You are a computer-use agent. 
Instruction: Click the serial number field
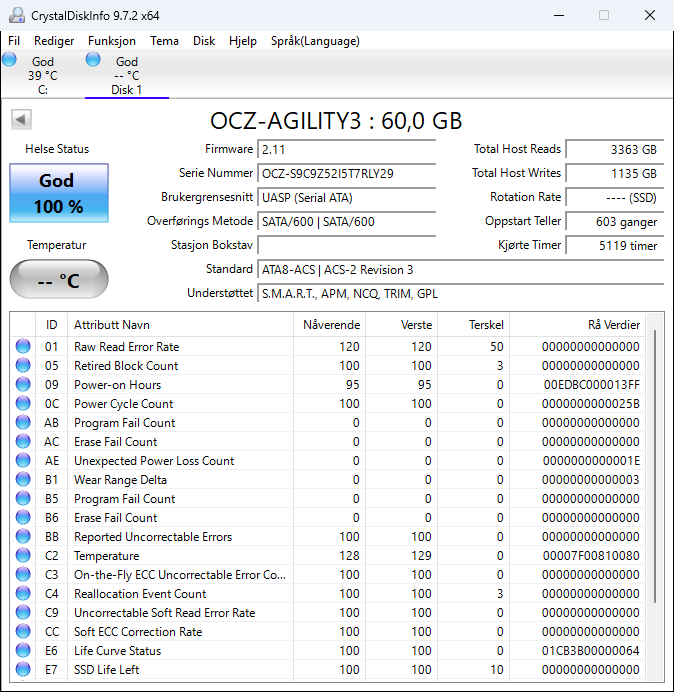click(346, 173)
